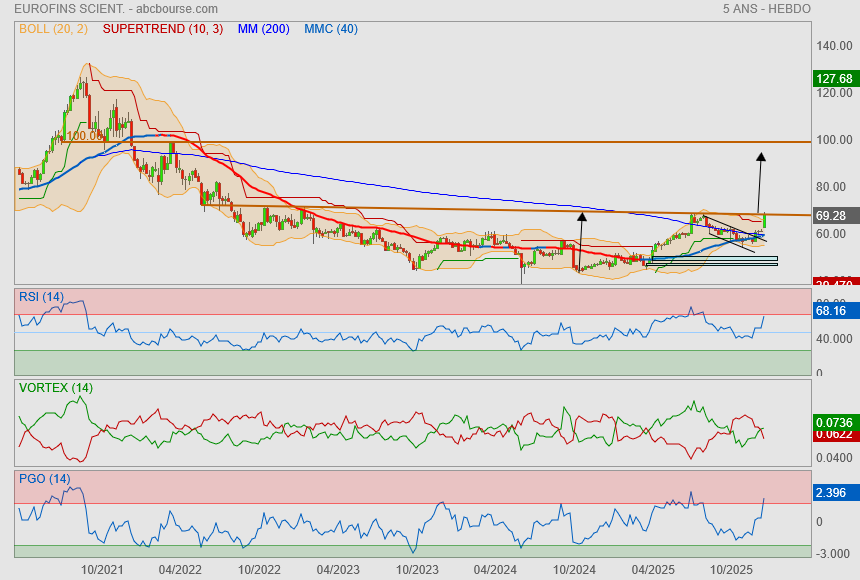This screenshot has width=860, height=580.
Task: Click the grey 69.28 current price tag
Action: click(x=832, y=216)
